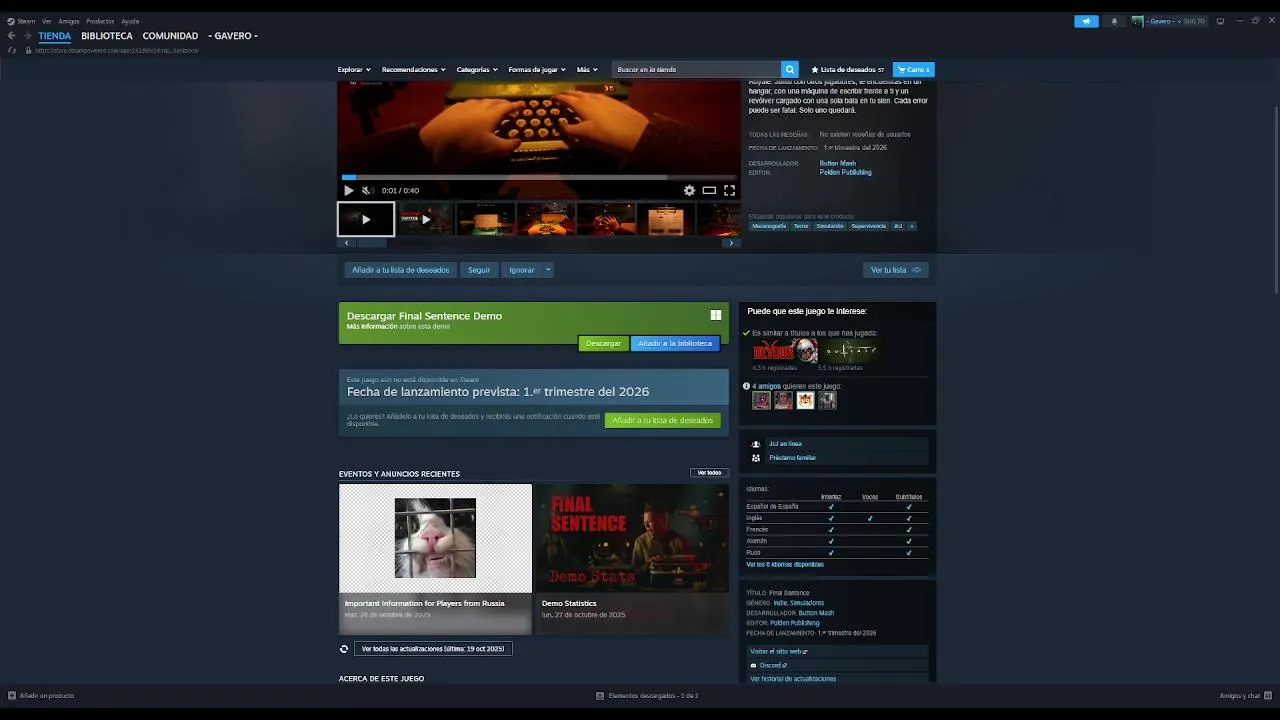Unmute the trailer audio
This screenshot has height=720, width=1280.
pos(366,190)
